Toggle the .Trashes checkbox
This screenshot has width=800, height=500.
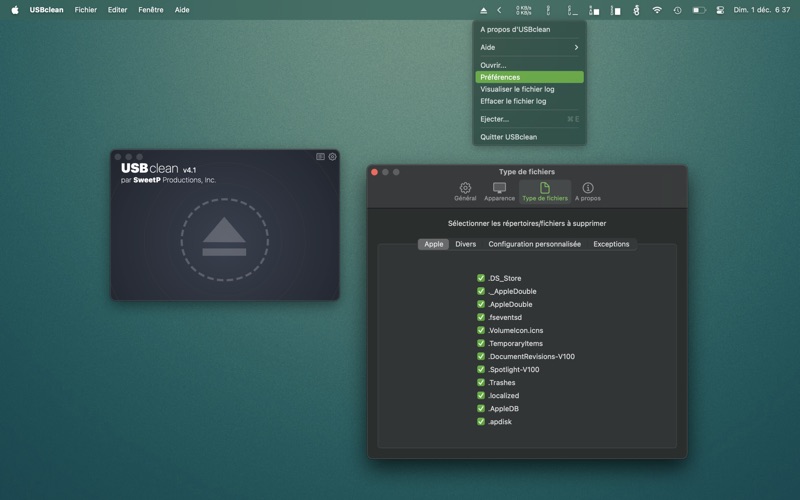(481, 382)
